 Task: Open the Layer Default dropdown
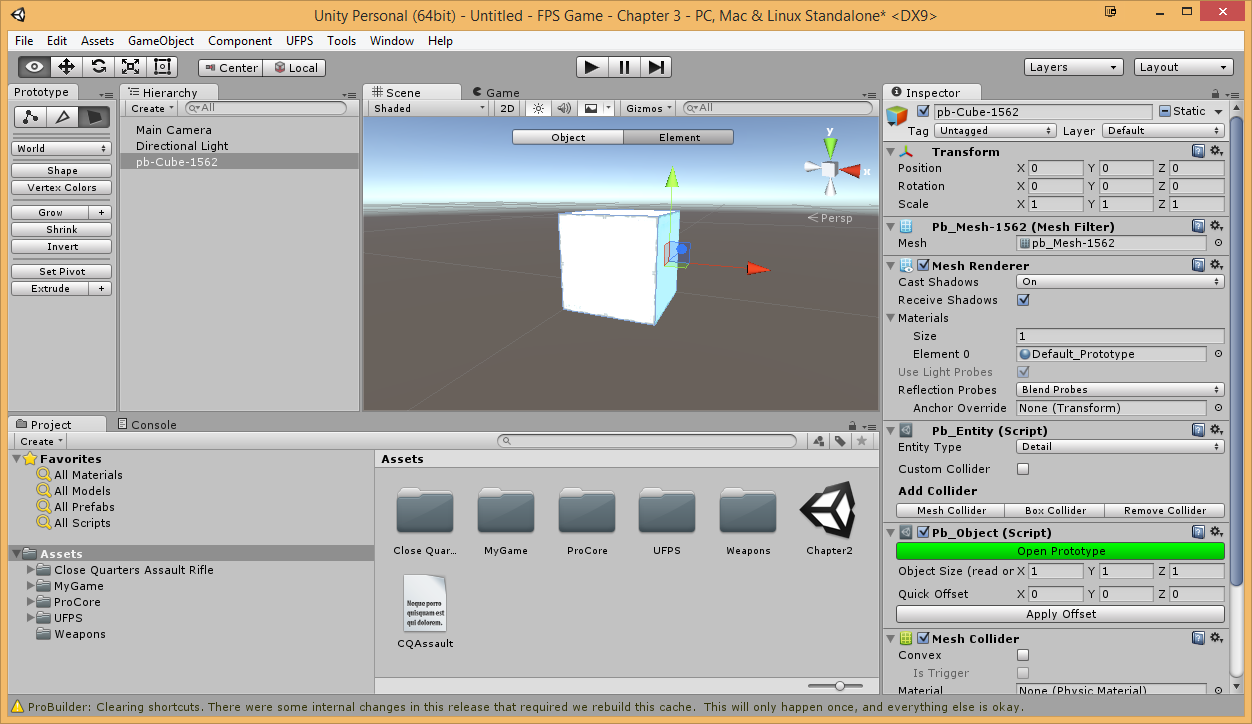[x=1163, y=130]
